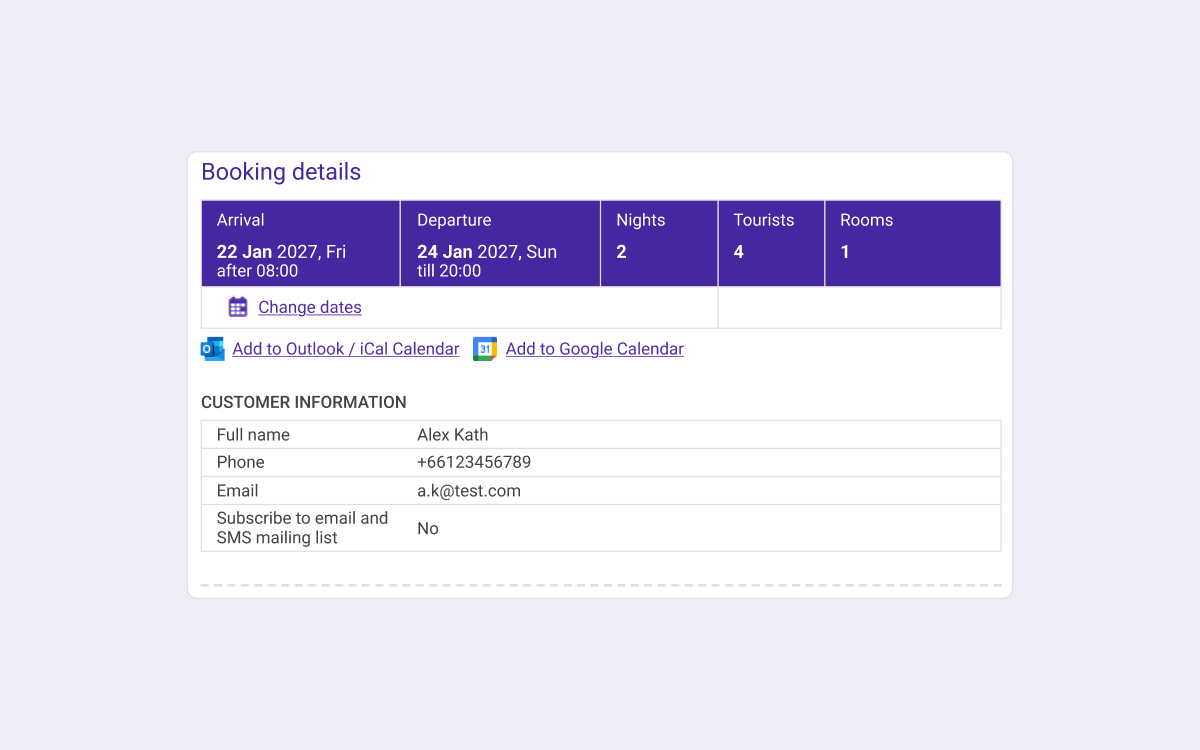Click the Email label
This screenshot has width=1200, height=750.
(238, 491)
